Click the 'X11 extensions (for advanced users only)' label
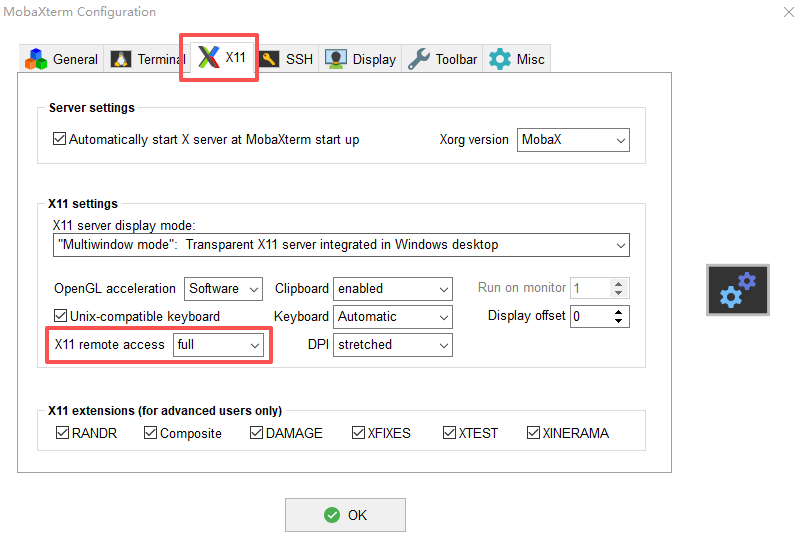The width and height of the screenshot is (803, 554). coord(165,411)
